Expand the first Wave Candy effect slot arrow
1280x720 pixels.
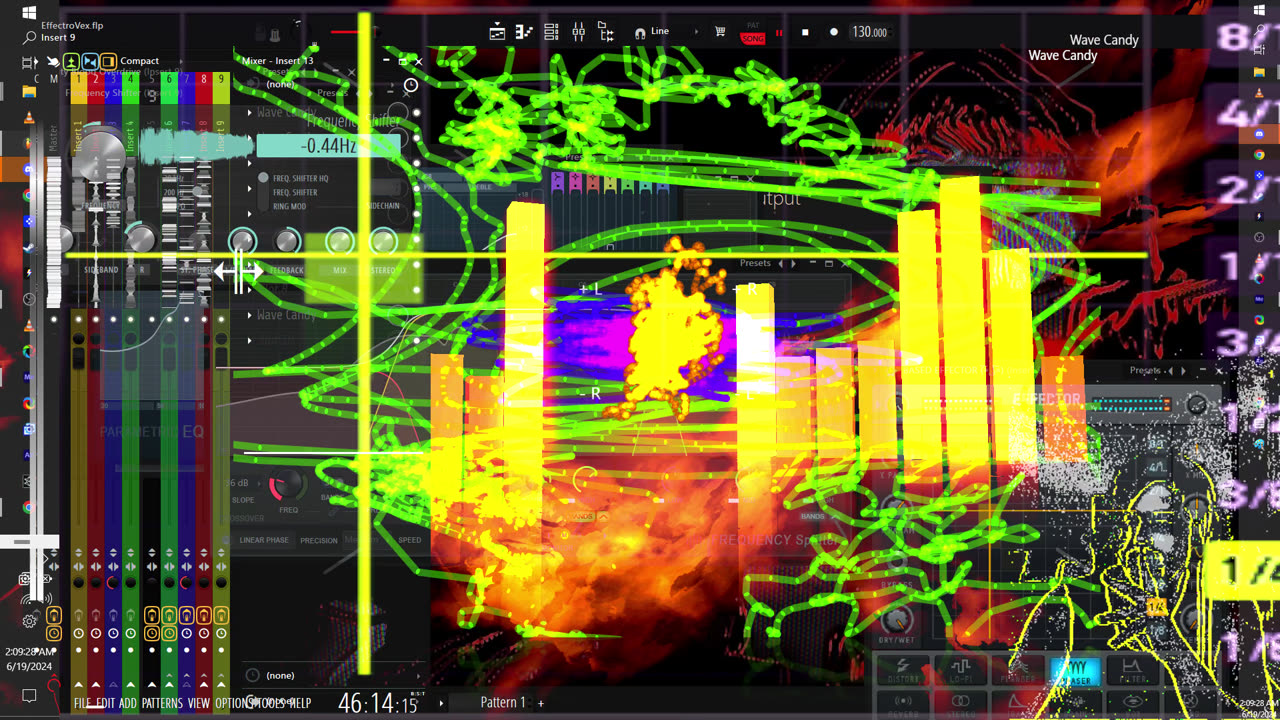(250, 112)
